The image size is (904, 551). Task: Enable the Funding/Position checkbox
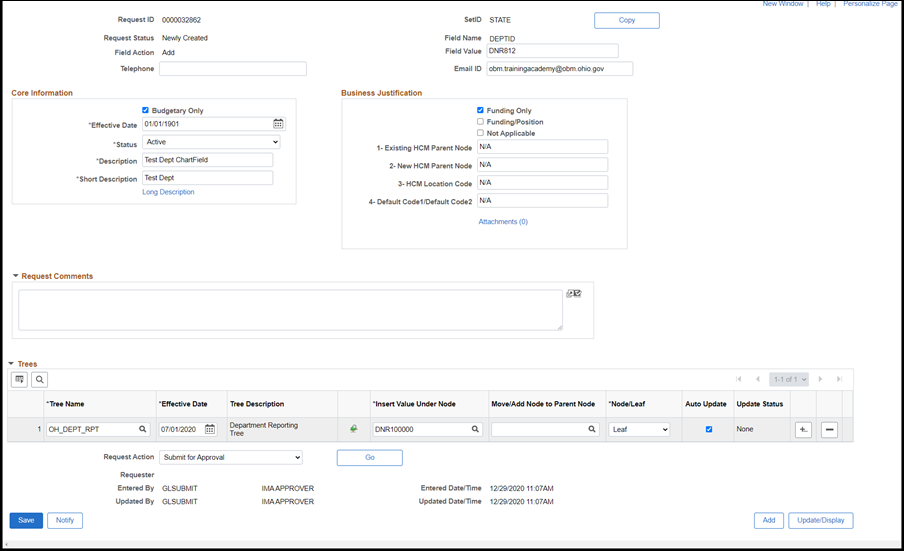coord(481,122)
